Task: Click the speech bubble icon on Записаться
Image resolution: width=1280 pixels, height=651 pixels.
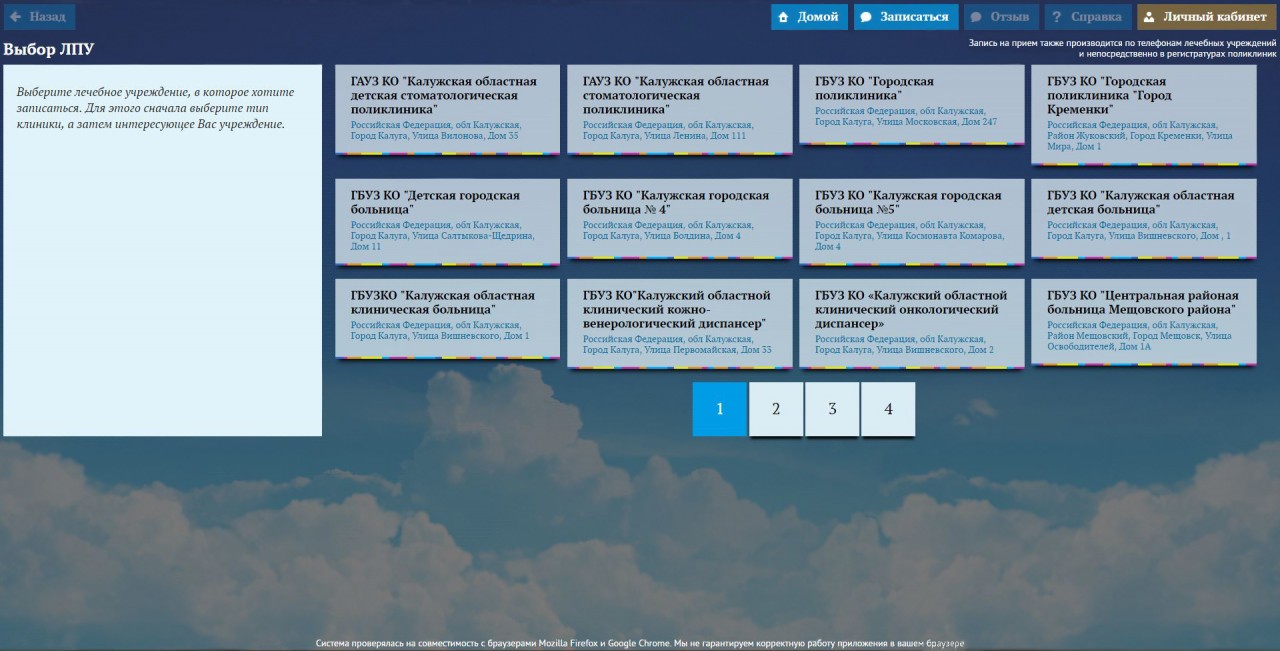Action: (866, 17)
